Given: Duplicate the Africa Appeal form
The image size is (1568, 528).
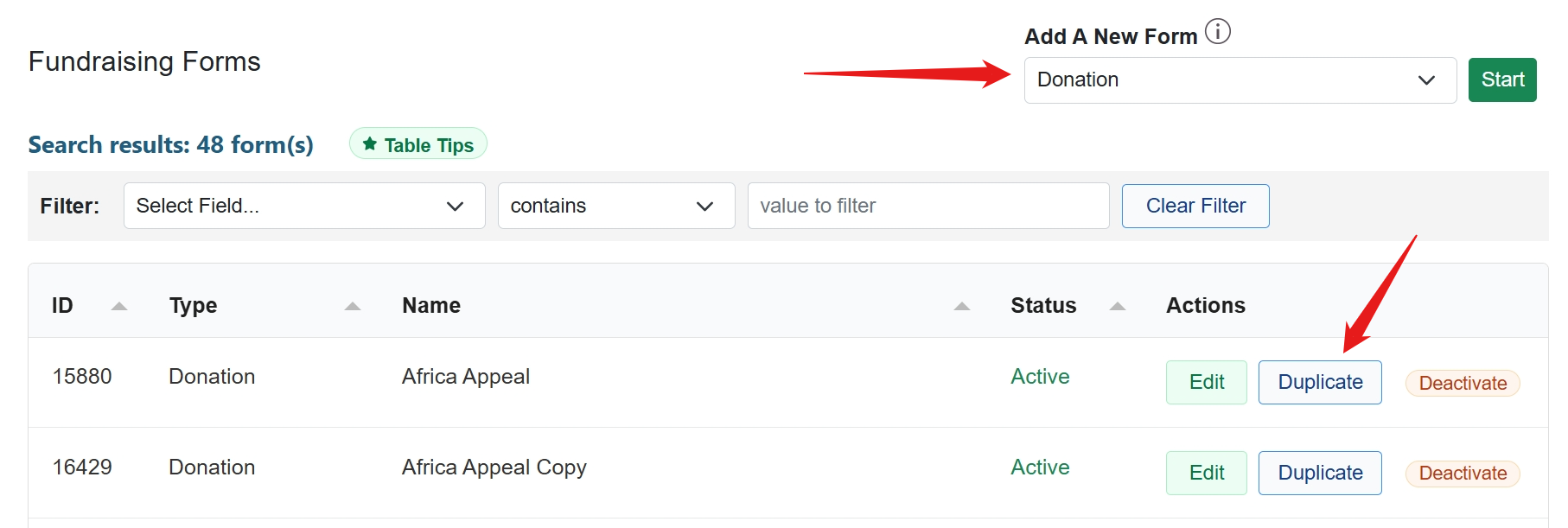Looking at the screenshot, I should (1319, 382).
